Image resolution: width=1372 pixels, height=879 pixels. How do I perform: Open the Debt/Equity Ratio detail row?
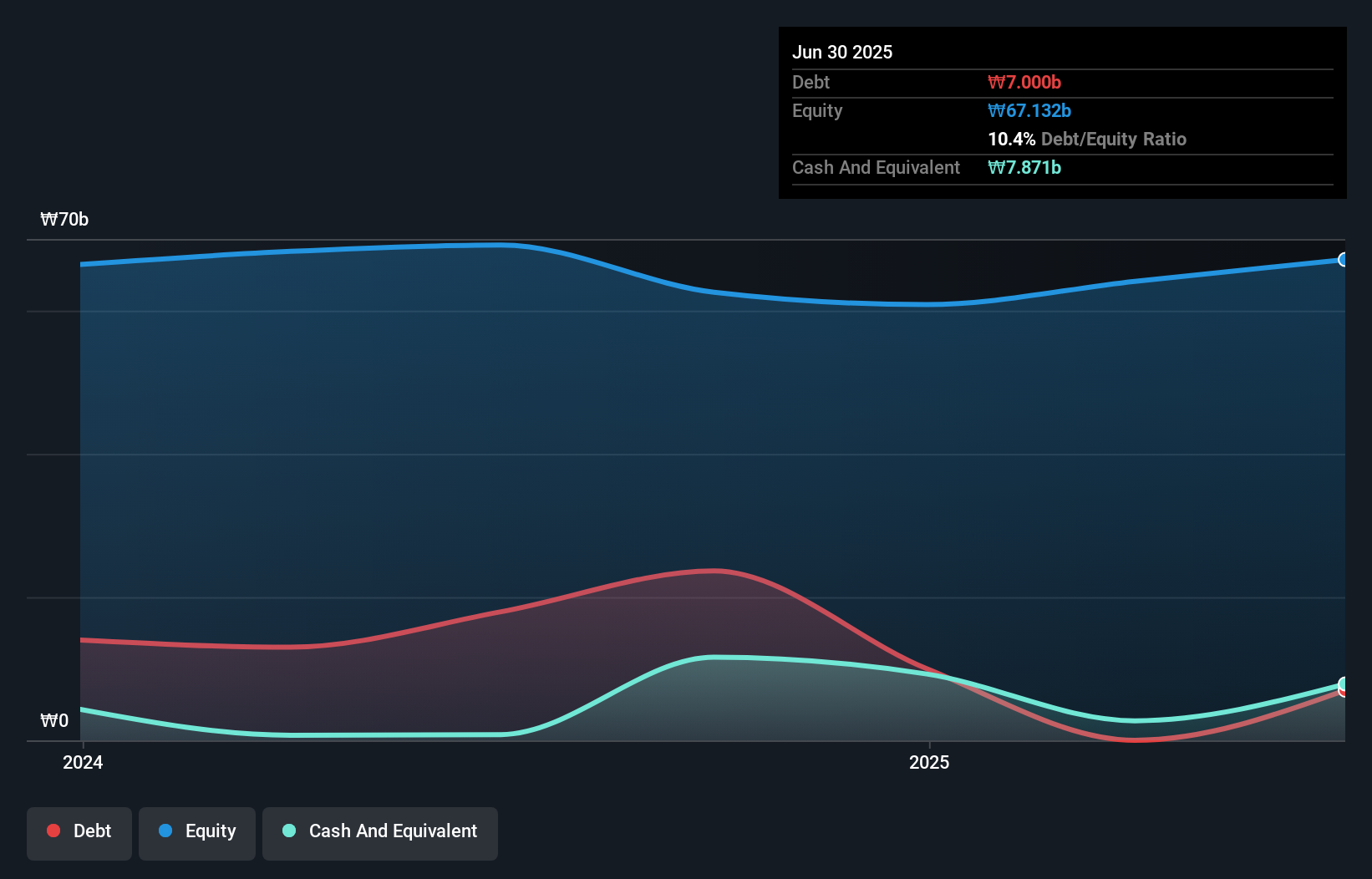click(x=1086, y=139)
